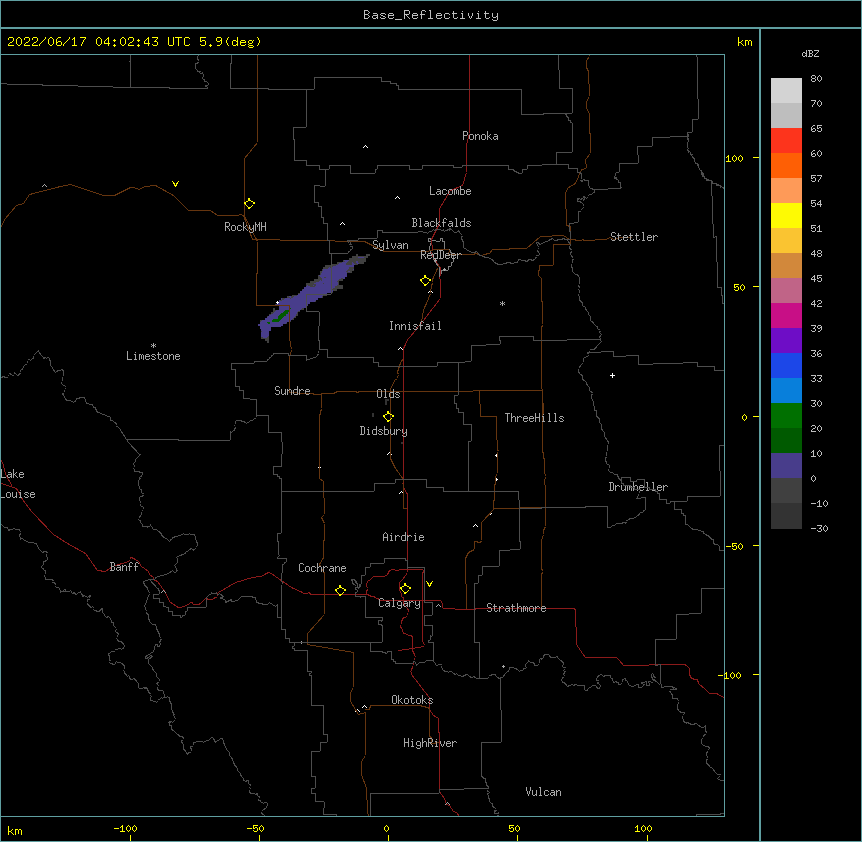Click the yellow diamond marker above Didsbury
This screenshot has width=862, height=842.
point(389,417)
